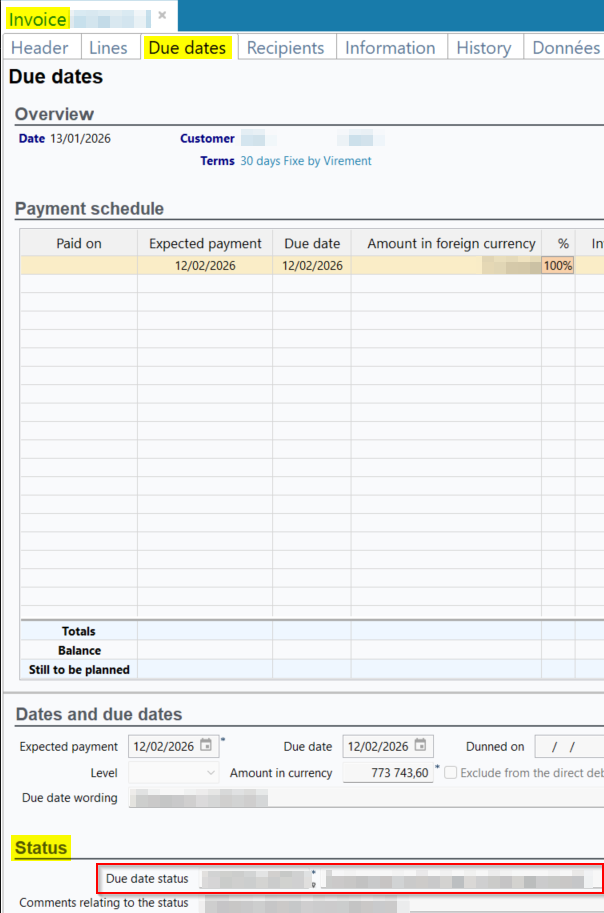The image size is (604, 913).
Task: Toggle Exclude from the direct debit checkbox
Action: coord(451,773)
